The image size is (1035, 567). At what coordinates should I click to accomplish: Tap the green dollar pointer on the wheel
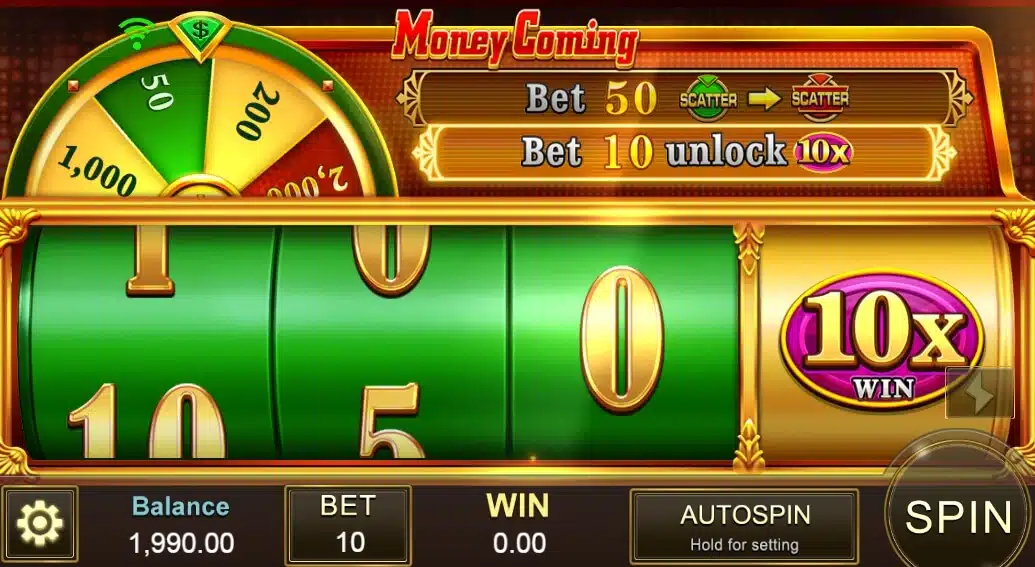(x=199, y=33)
